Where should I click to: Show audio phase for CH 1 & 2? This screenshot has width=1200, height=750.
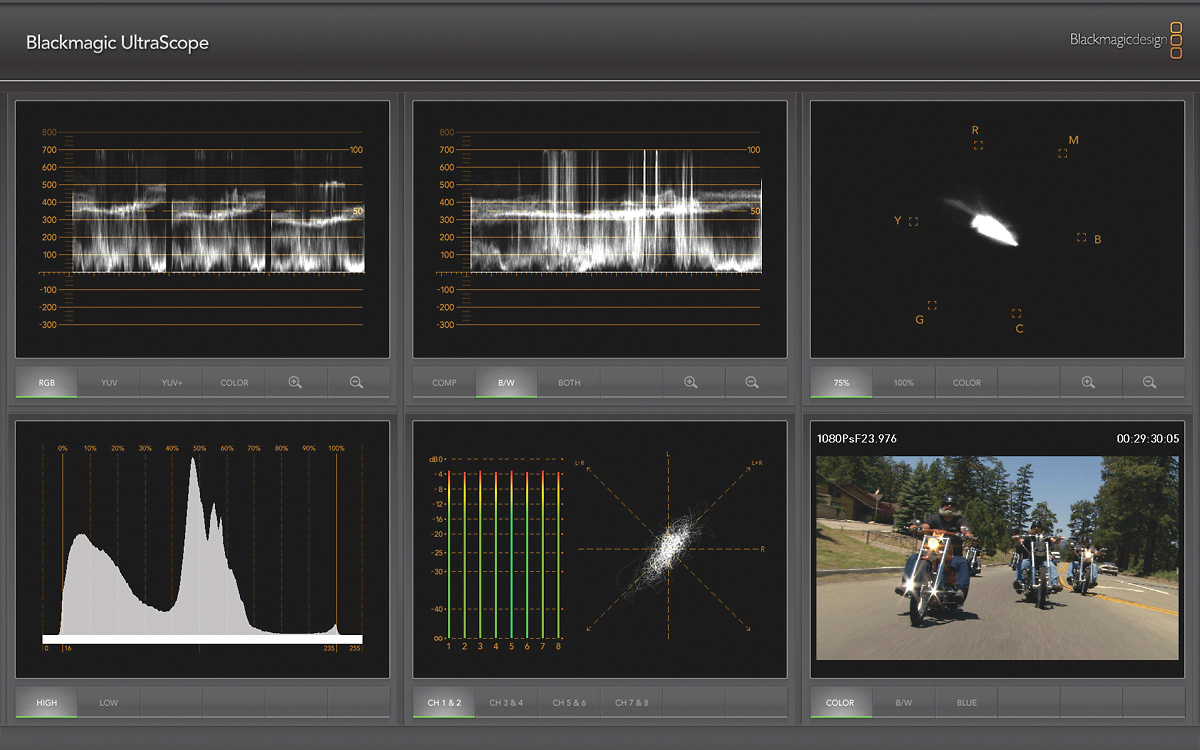pyautogui.click(x=444, y=702)
